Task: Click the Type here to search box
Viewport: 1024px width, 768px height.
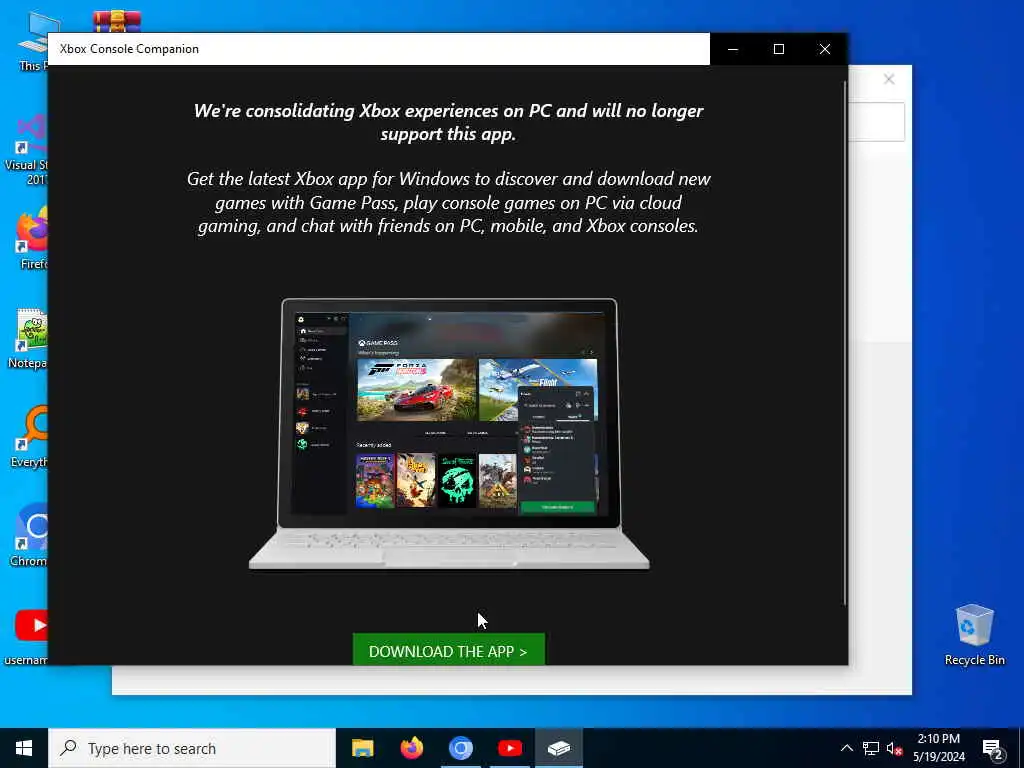Action: 192,748
